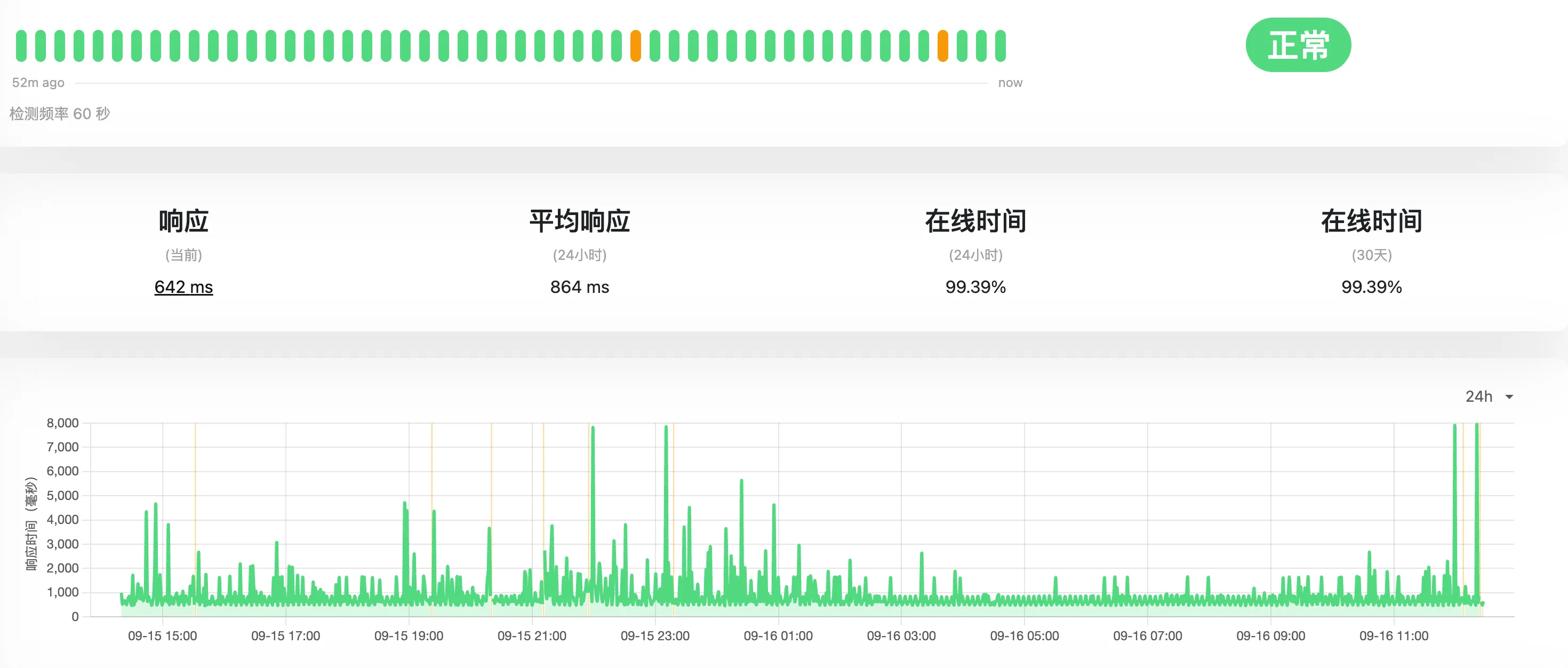Click the 响应时间 (毫秒) axis title

pyautogui.click(x=31, y=524)
